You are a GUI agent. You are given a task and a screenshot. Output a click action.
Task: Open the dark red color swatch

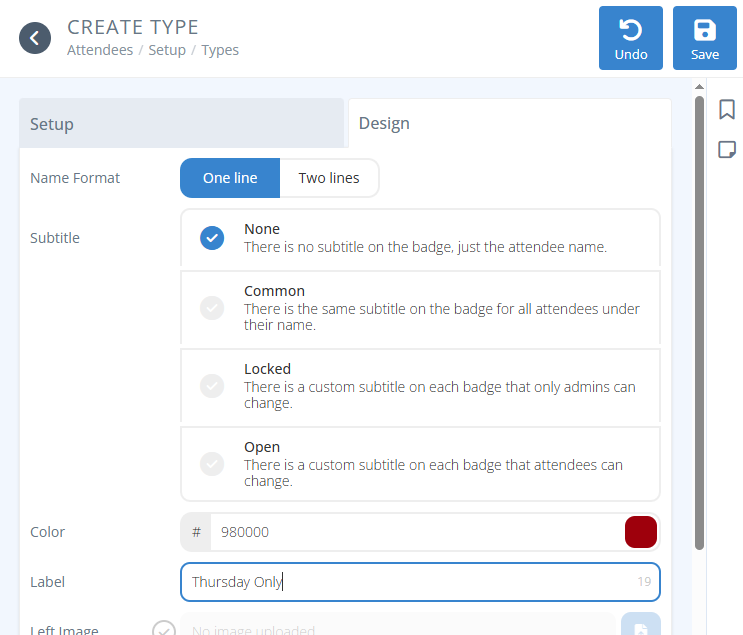pos(641,532)
